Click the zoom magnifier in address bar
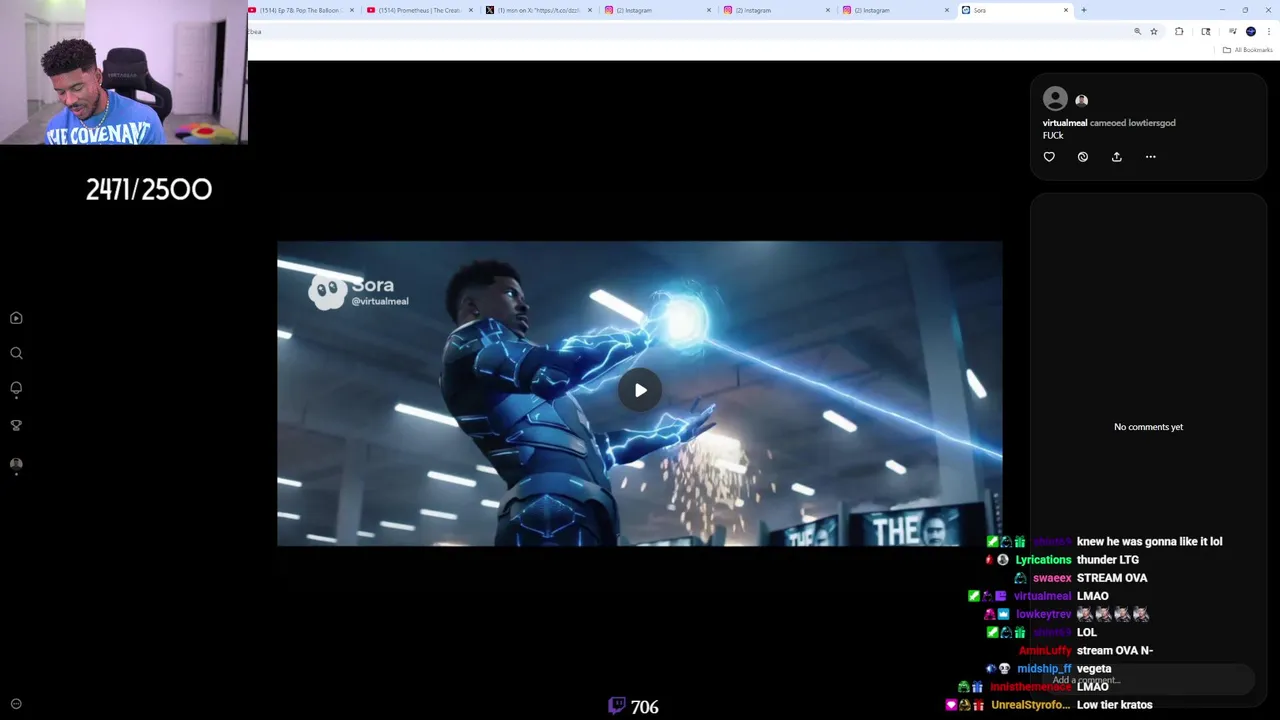The image size is (1280, 720). tap(1137, 32)
